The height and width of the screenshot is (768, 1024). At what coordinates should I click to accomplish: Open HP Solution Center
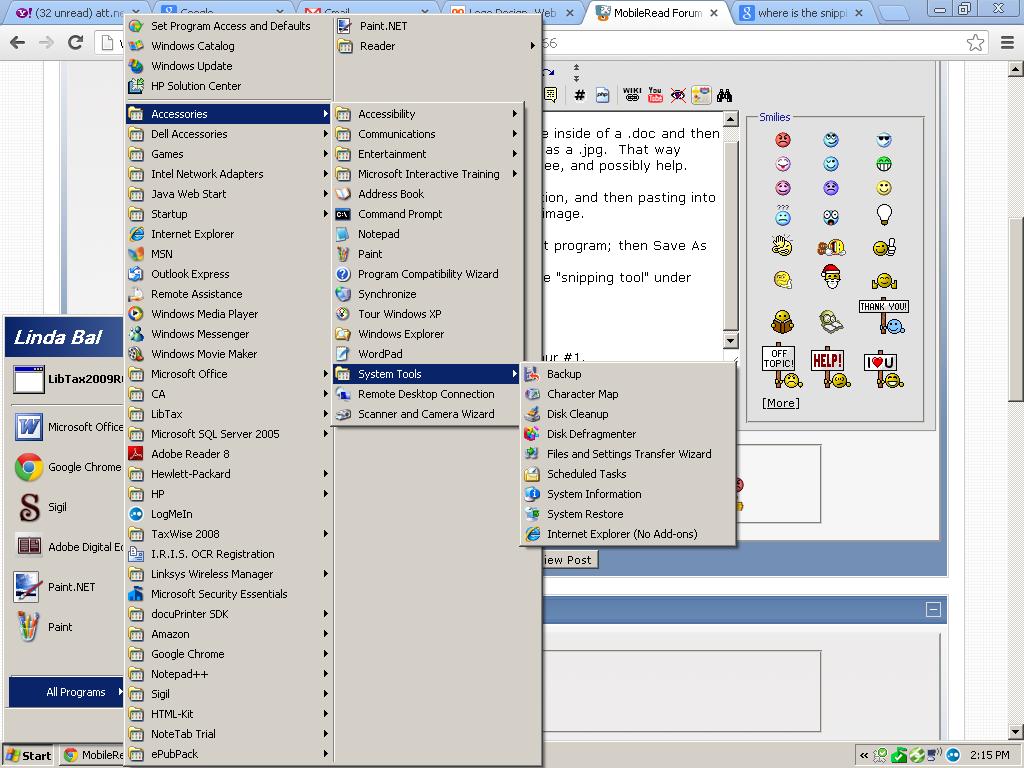pos(229,86)
